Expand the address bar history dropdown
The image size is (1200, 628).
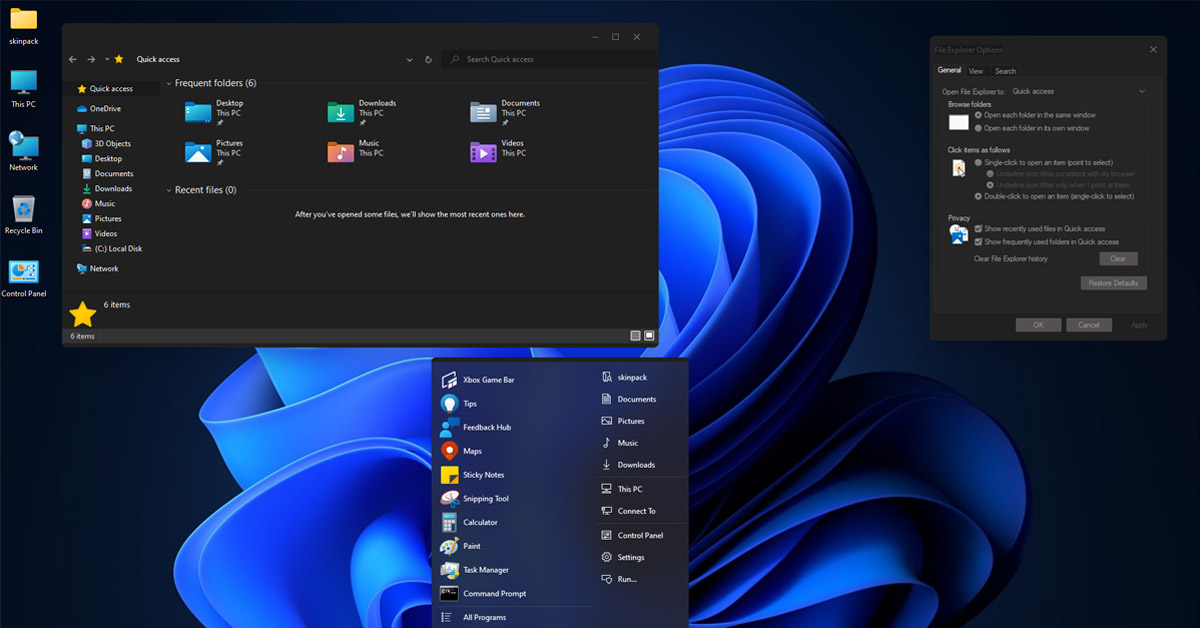click(410, 60)
